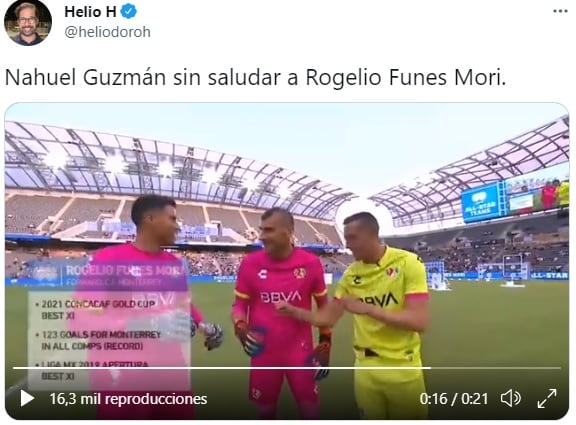The image size is (576, 425).
Task: Click the middle goalkeeper in pink
Action: pyautogui.click(x=281, y=312)
